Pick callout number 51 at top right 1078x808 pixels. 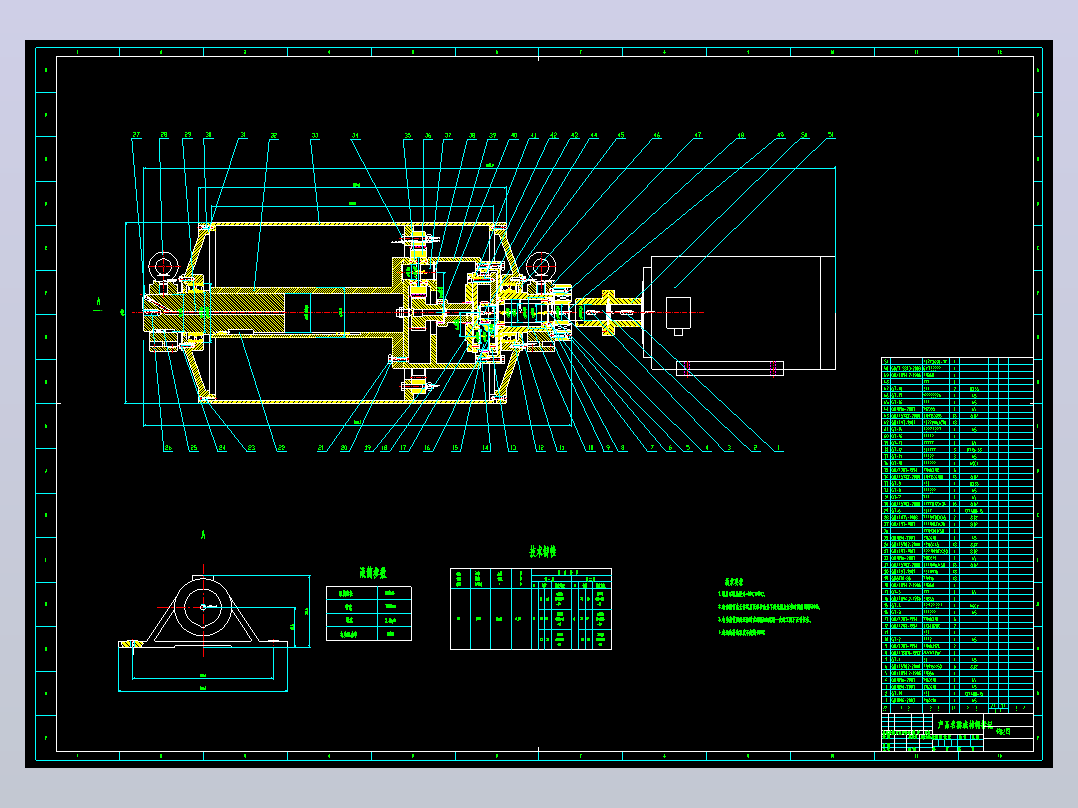click(830, 135)
